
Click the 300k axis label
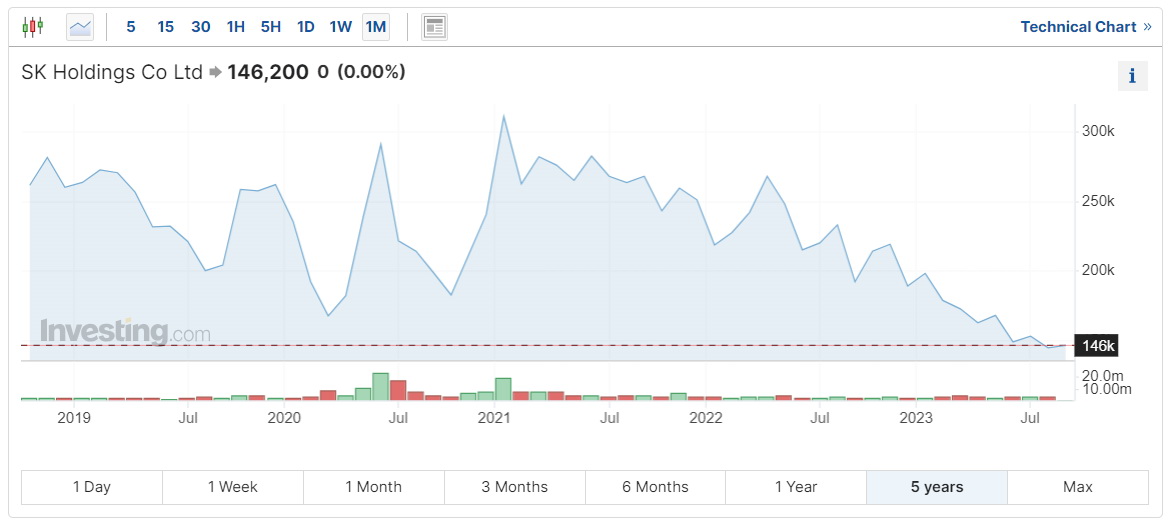(x=1099, y=131)
